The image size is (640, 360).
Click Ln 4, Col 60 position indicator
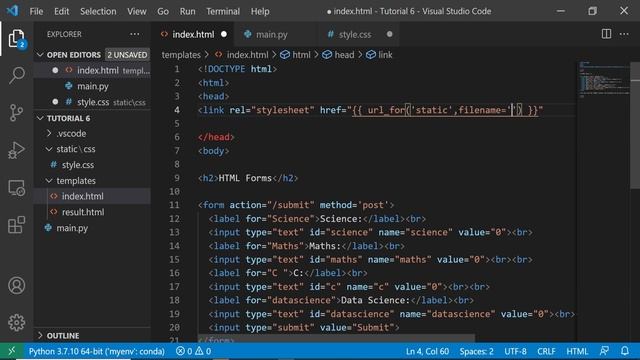[427, 351]
